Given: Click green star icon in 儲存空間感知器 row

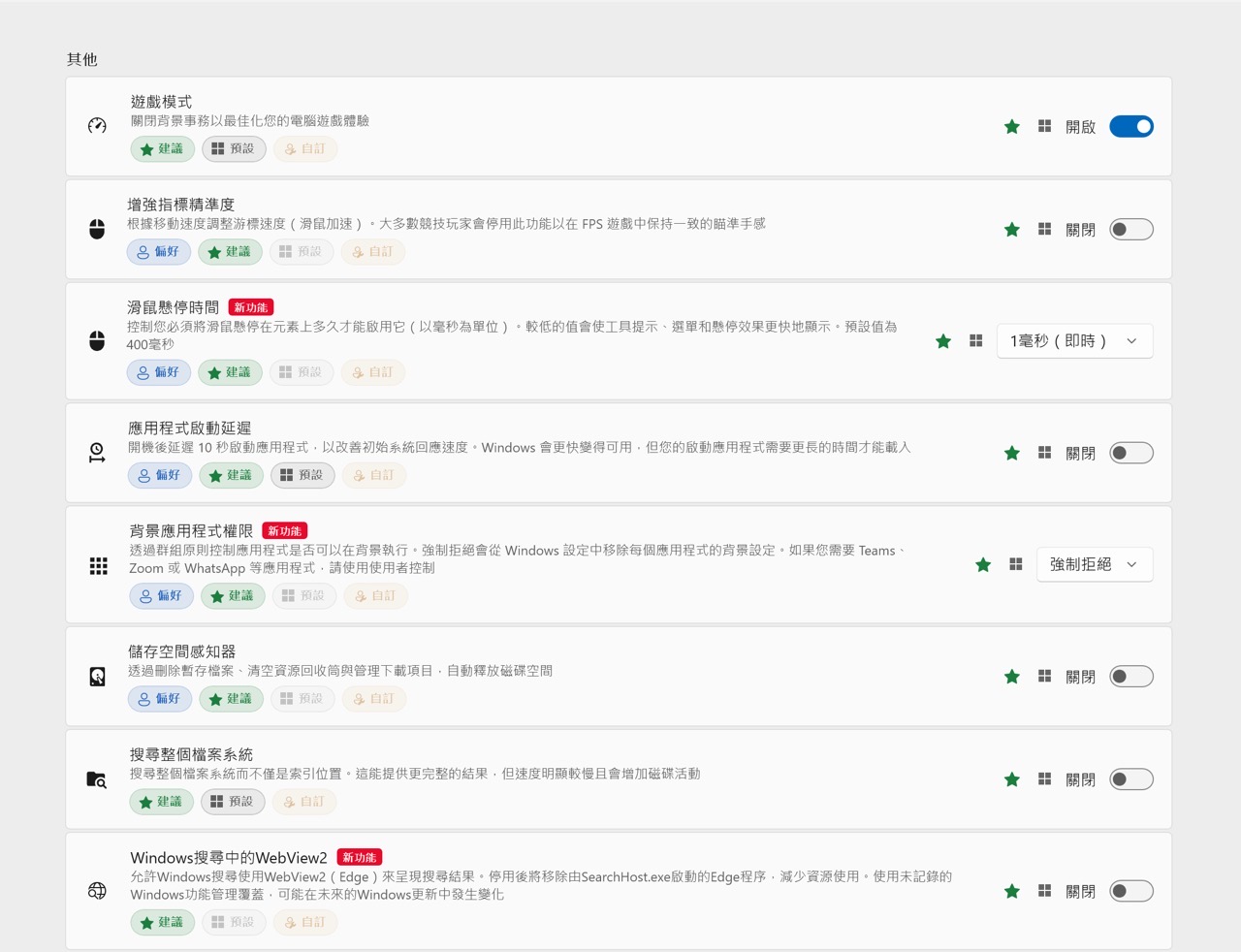Looking at the screenshot, I should click(x=1012, y=677).
